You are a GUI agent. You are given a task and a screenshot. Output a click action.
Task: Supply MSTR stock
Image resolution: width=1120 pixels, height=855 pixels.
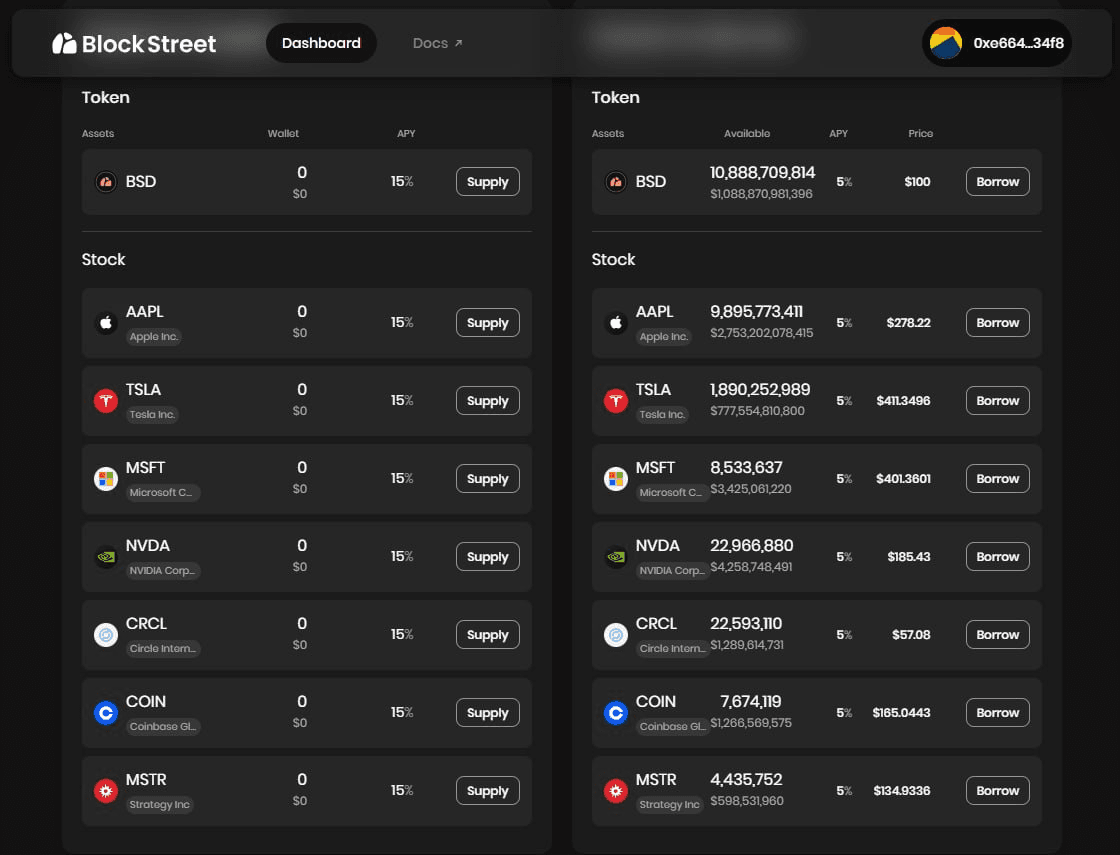[x=488, y=790]
